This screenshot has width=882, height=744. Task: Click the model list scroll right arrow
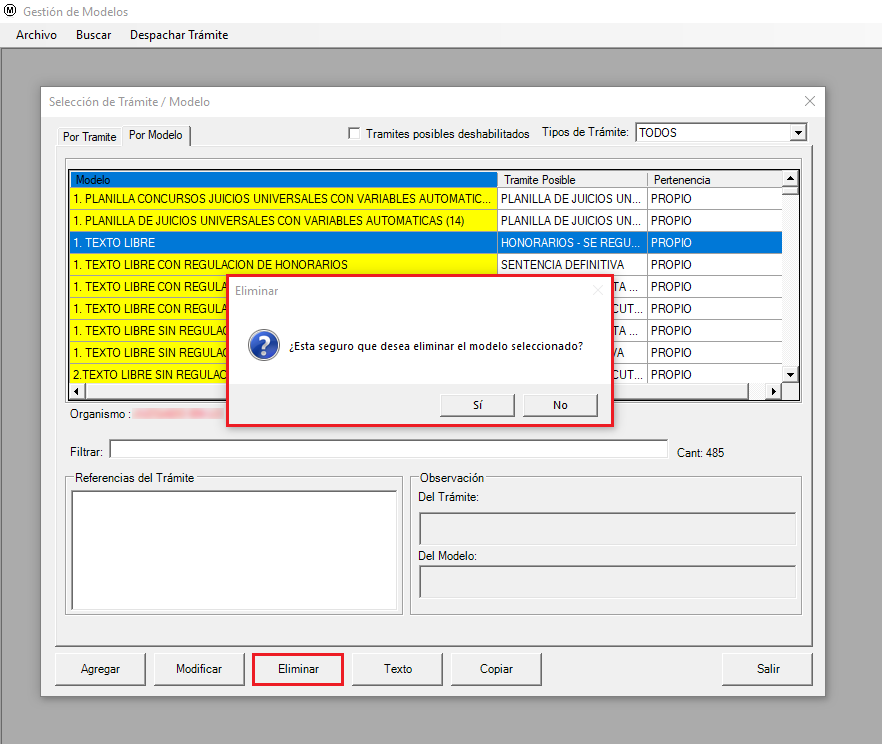(774, 391)
